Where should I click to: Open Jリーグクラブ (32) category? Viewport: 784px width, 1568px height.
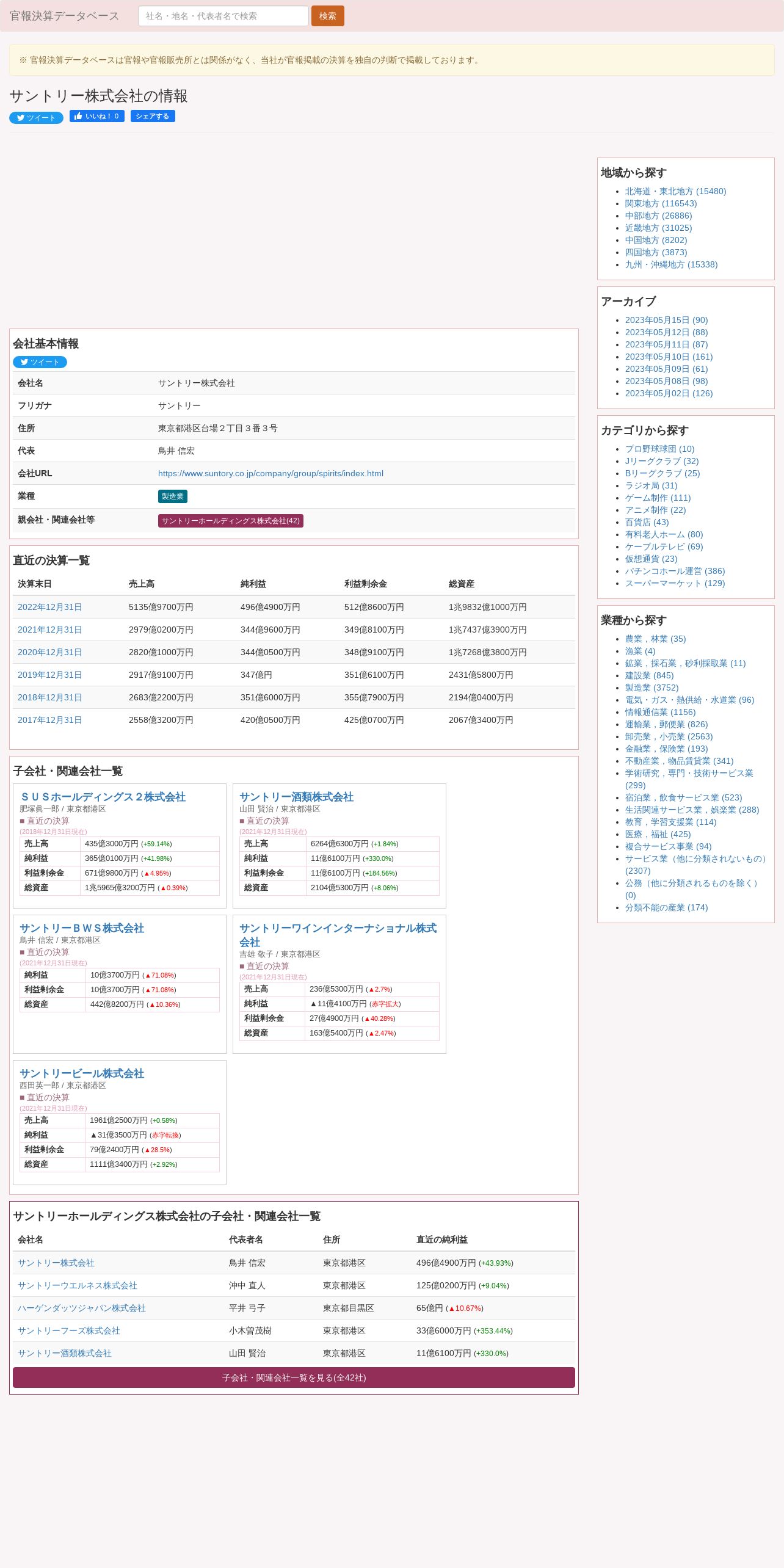click(x=662, y=461)
